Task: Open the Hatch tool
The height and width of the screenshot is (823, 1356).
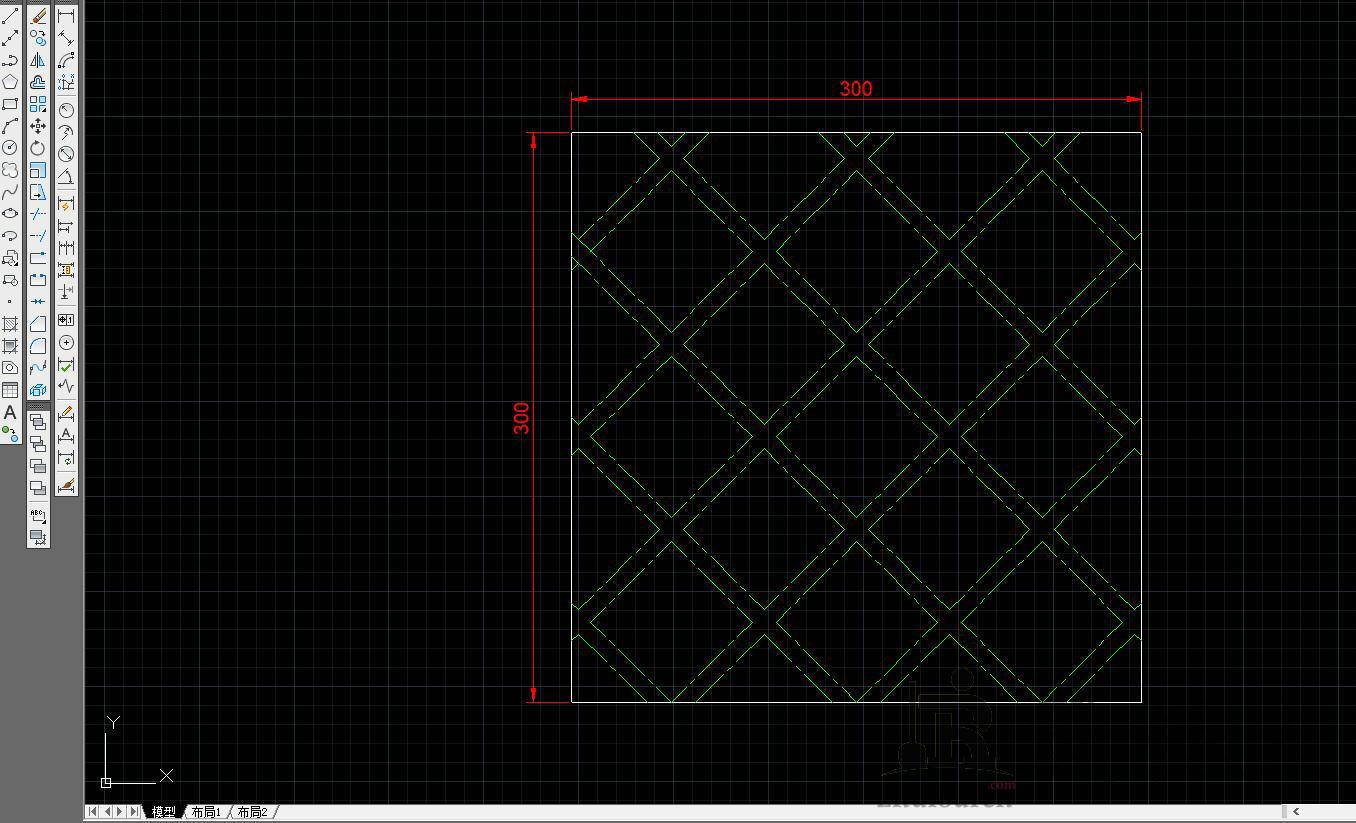Action: click(x=10, y=324)
